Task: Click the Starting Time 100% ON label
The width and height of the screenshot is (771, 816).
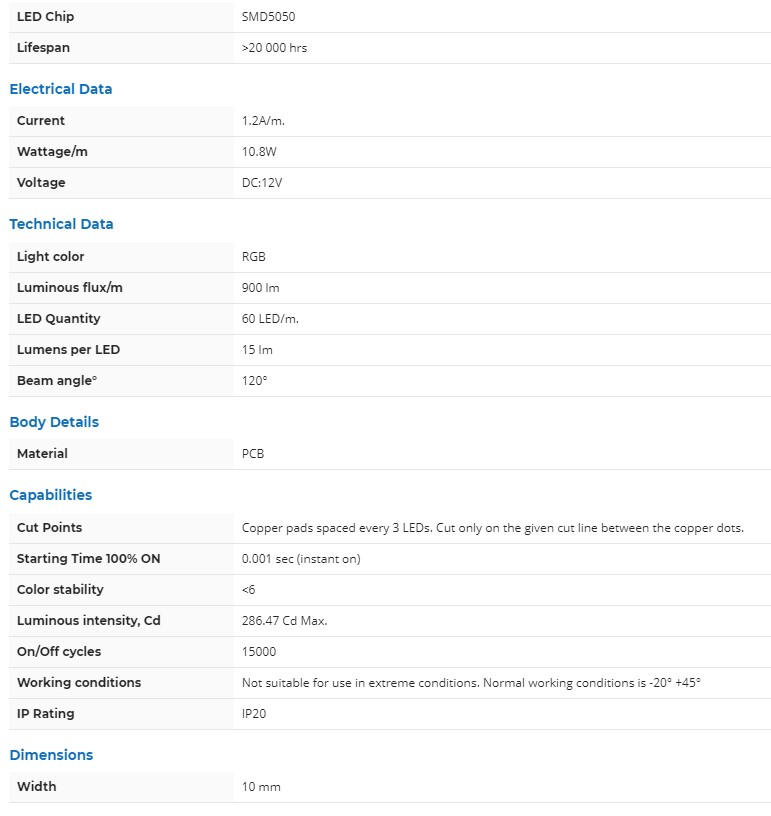Action: [88, 559]
